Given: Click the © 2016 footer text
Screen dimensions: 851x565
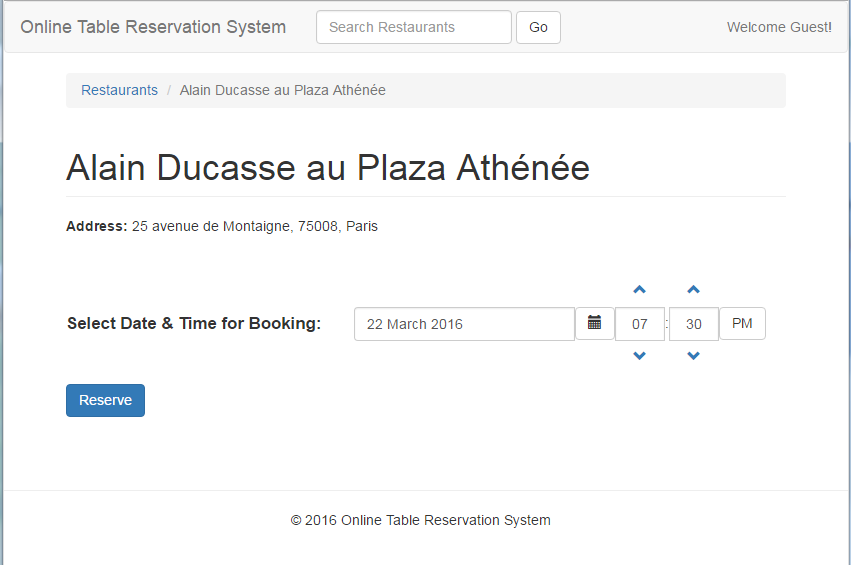Looking at the screenshot, I should (x=421, y=520).
